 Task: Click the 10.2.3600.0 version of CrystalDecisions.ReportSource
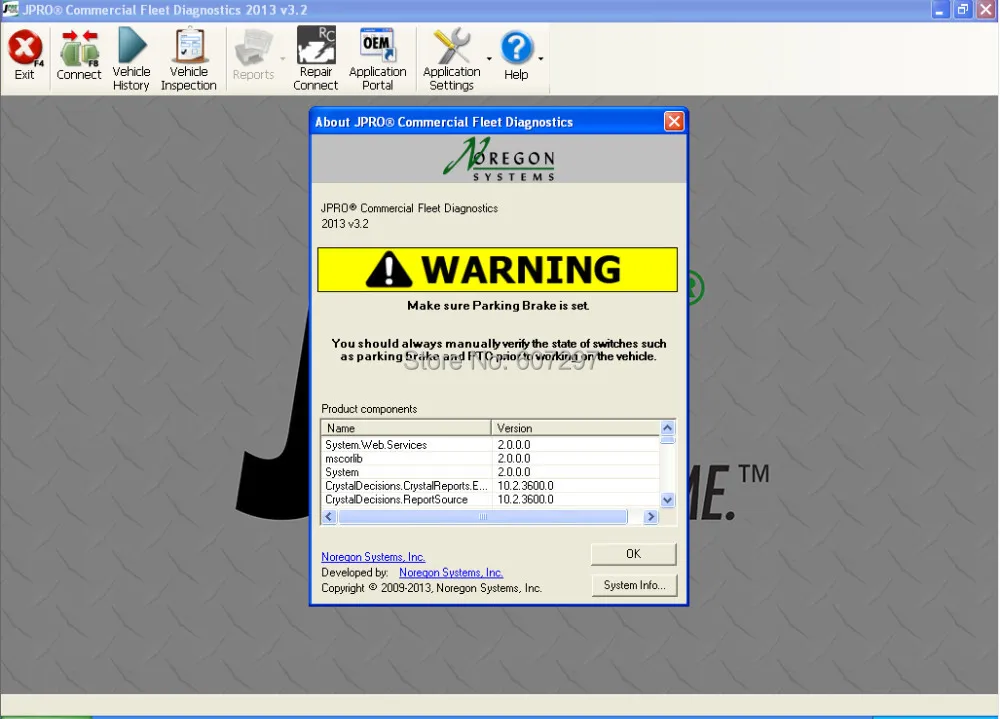pos(526,500)
